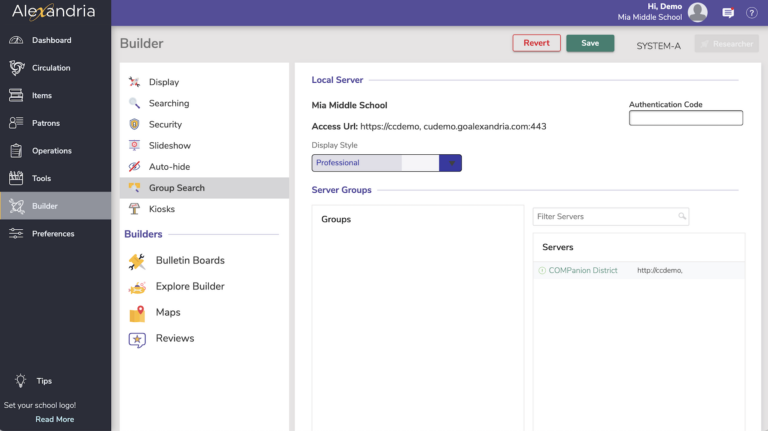Screen dimensions: 768x431
Task: Click the Filter Servers search magnifier
Action: tap(682, 216)
